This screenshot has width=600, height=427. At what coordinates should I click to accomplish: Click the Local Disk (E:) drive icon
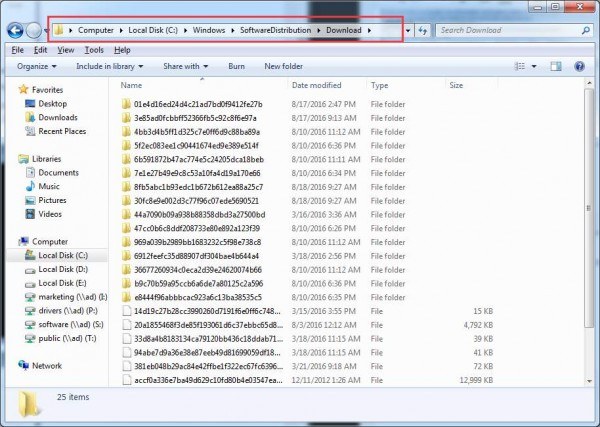pyautogui.click(x=30, y=284)
